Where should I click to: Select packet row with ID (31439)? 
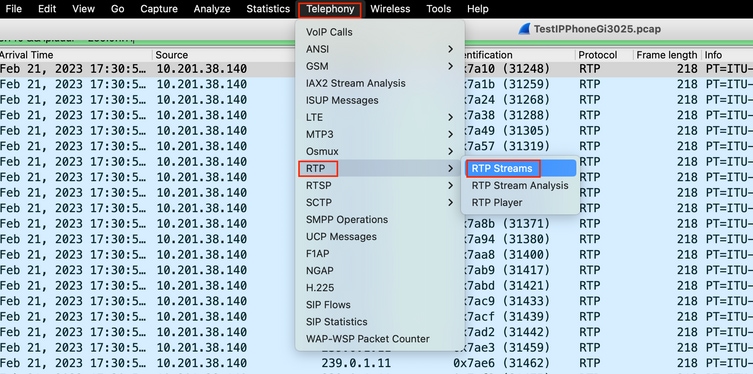(x=376, y=316)
